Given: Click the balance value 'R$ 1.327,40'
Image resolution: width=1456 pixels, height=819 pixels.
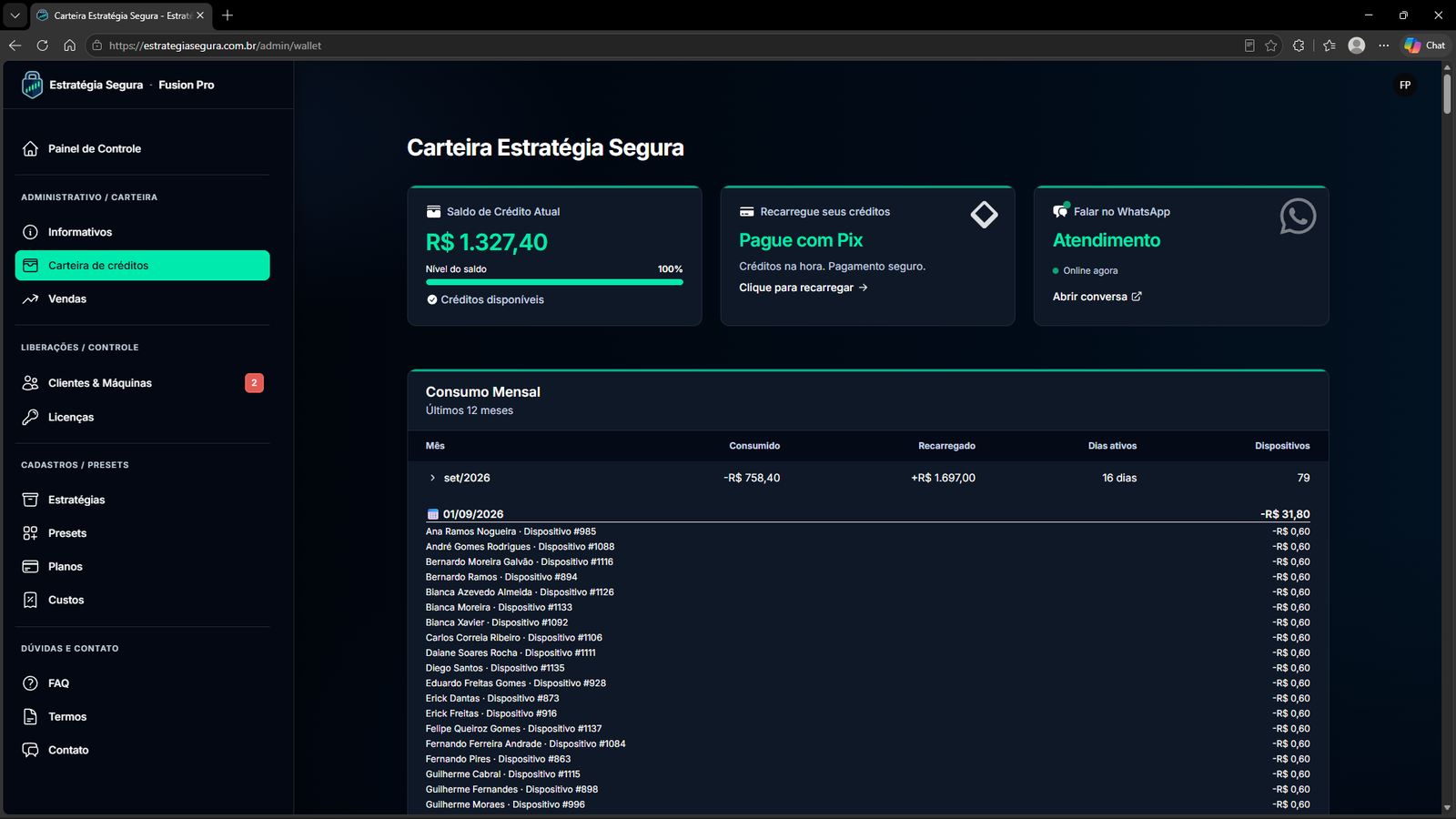Looking at the screenshot, I should tap(487, 242).
